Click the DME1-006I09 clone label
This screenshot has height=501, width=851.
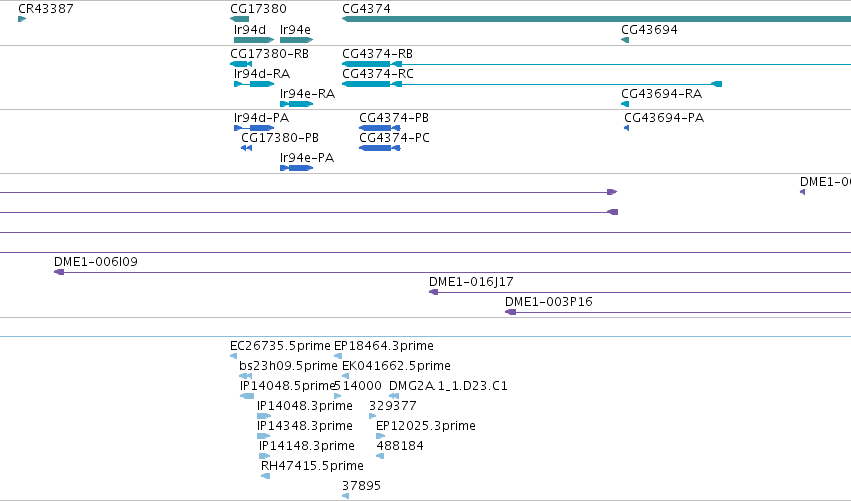96,262
